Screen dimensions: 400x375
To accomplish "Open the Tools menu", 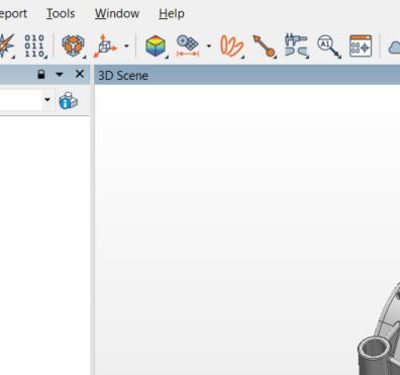I will [x=61, y=14].
